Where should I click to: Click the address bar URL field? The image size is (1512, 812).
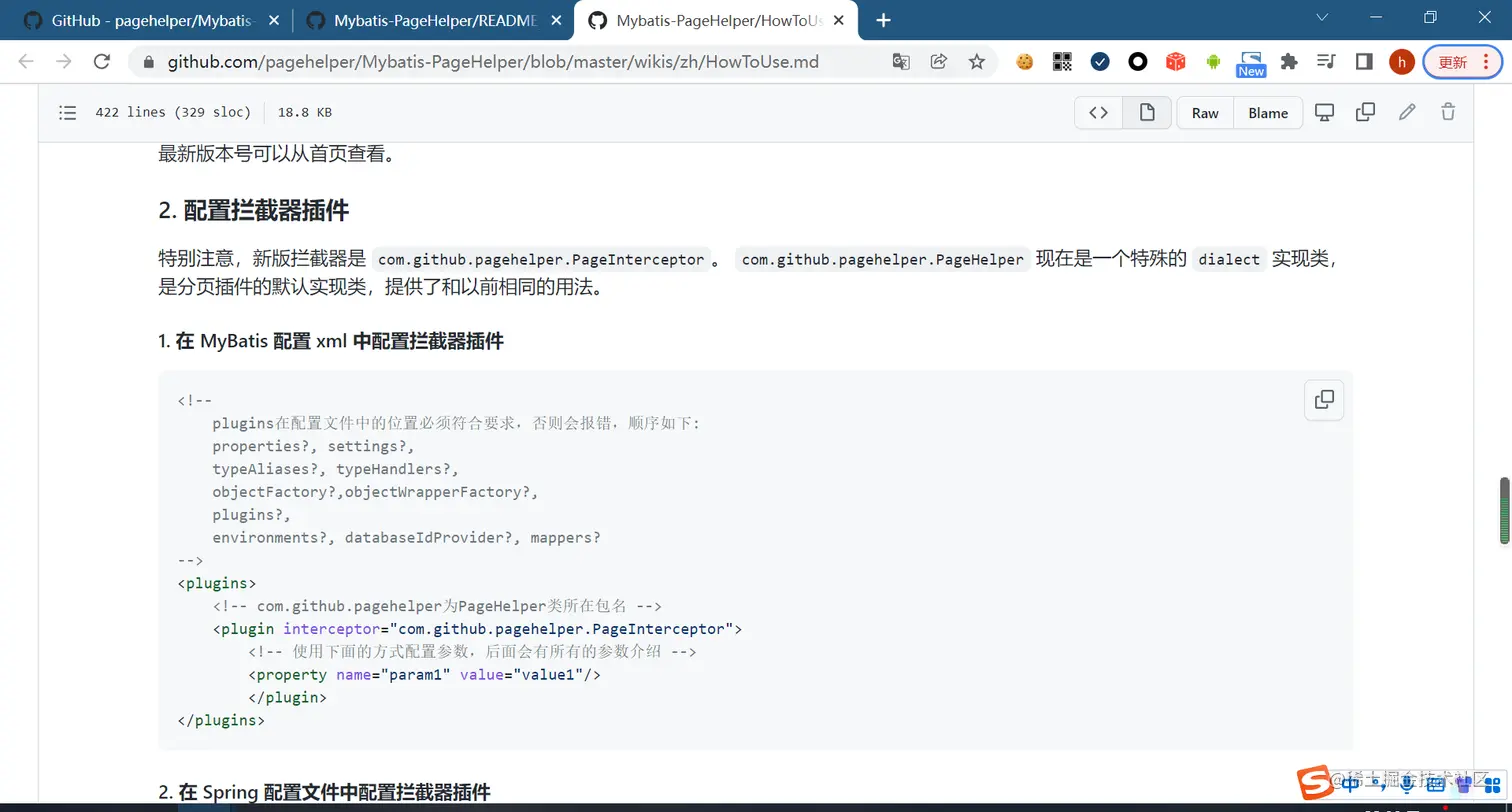click(493, 62)
